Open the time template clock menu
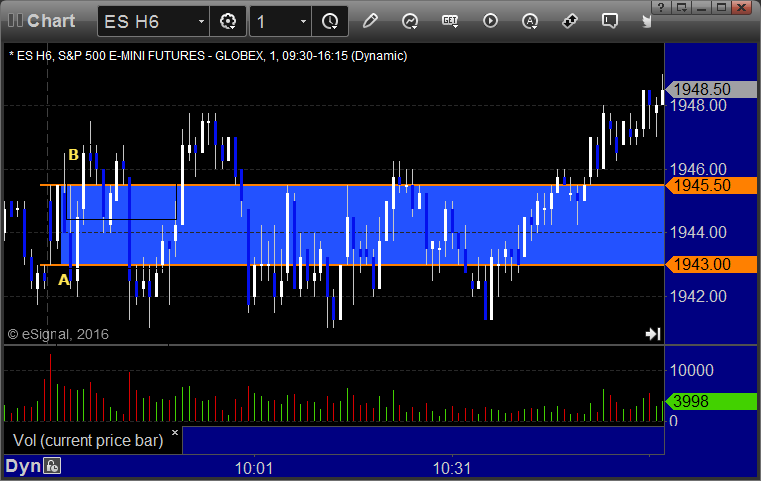Screen dimensions: 761x481 330,21
